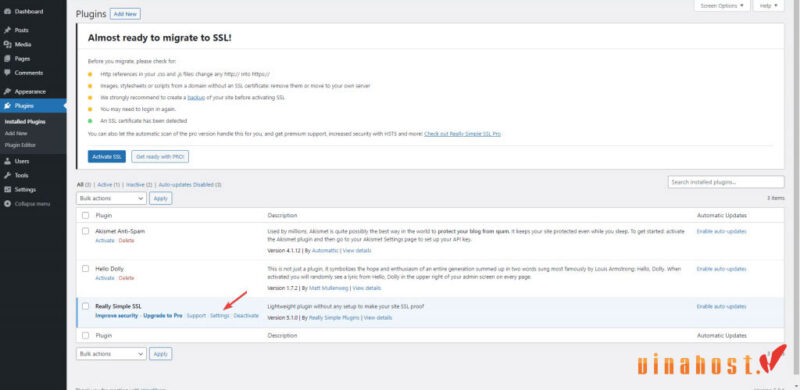800x390 pixels.
Task: Click the Comments bubble icon
Action: 7,72
